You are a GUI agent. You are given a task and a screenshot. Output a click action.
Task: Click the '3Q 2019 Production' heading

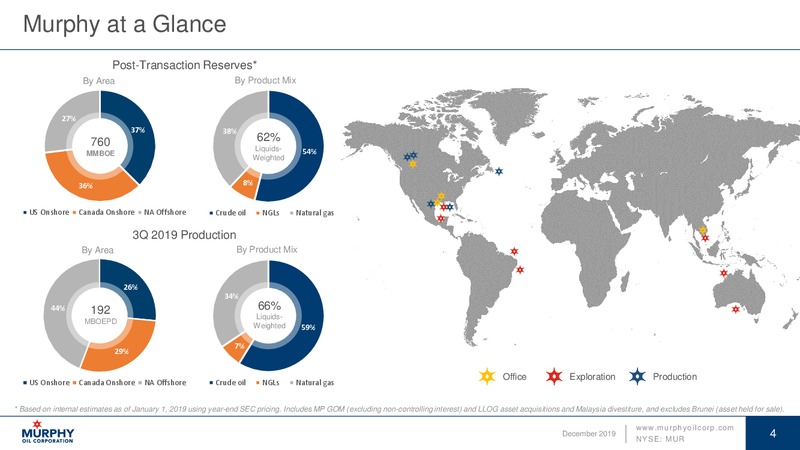[184, 235]
